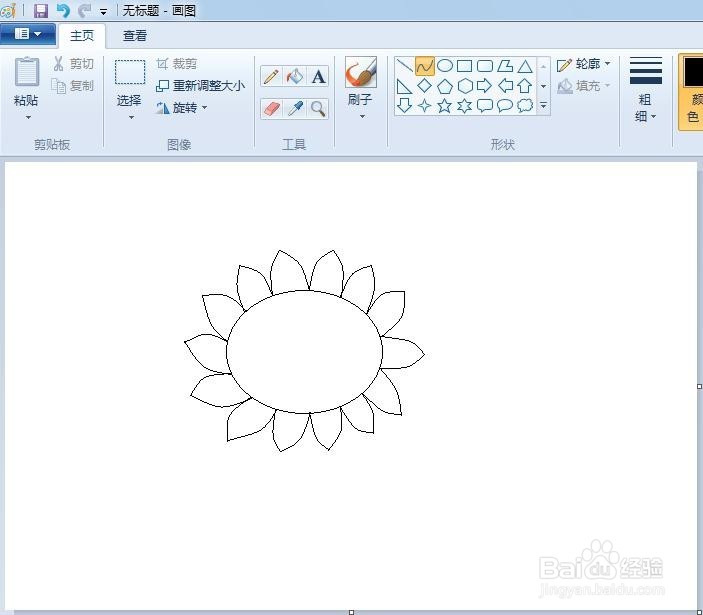
Task: Open the Rotate (旋转) dropdown
Action: (182, 108)
